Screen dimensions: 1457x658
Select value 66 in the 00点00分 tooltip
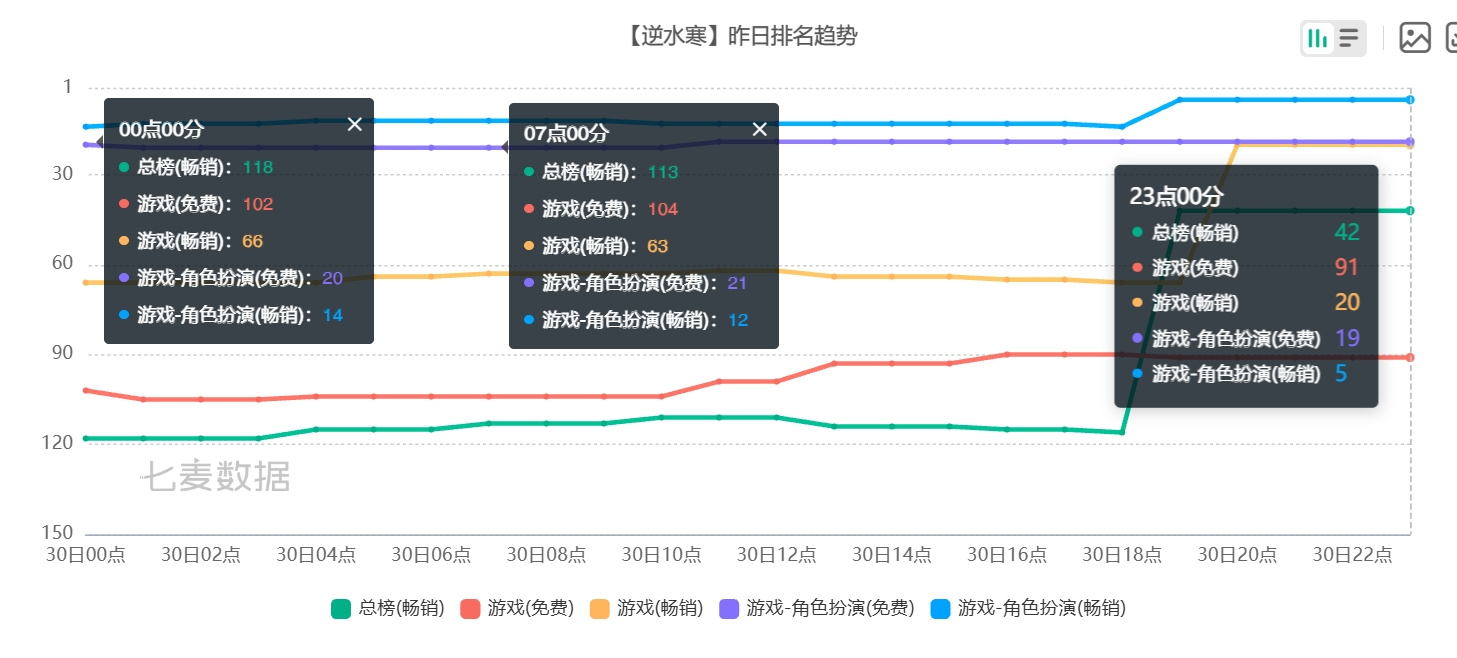tap(252, 241)
